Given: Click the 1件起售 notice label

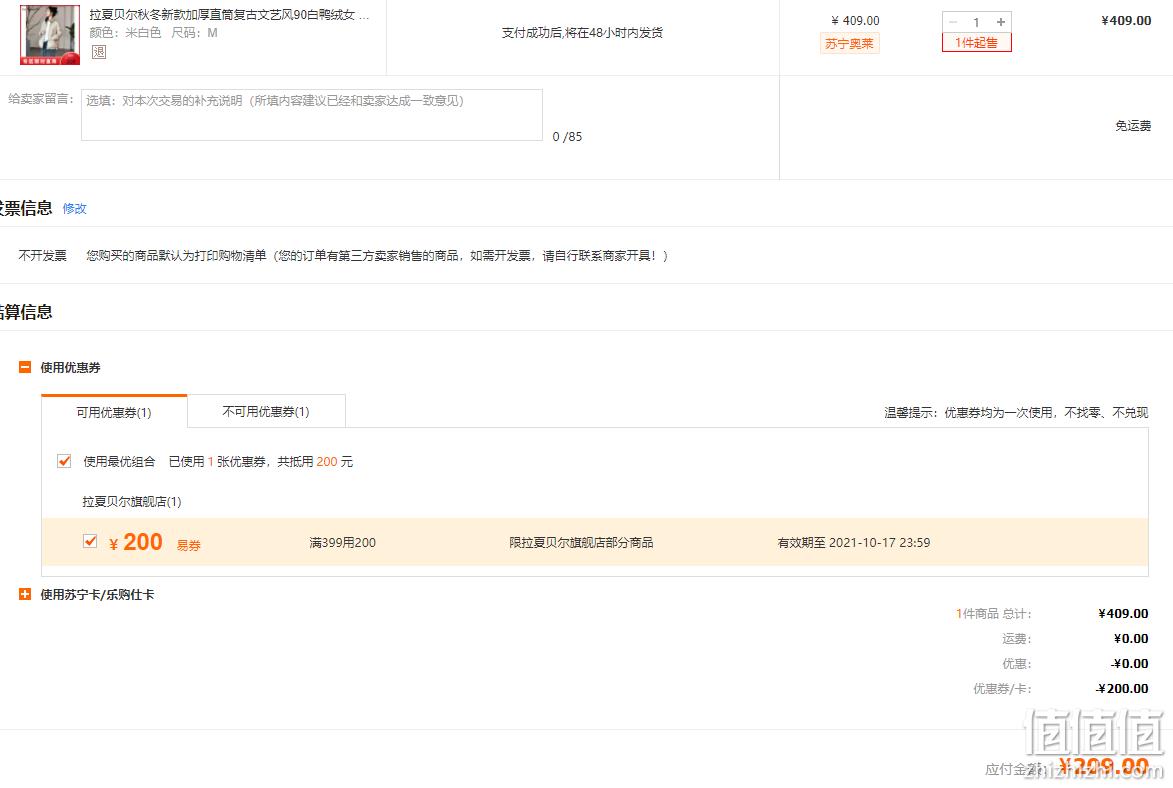Looking at the screenshot, I should pos(976,43).
